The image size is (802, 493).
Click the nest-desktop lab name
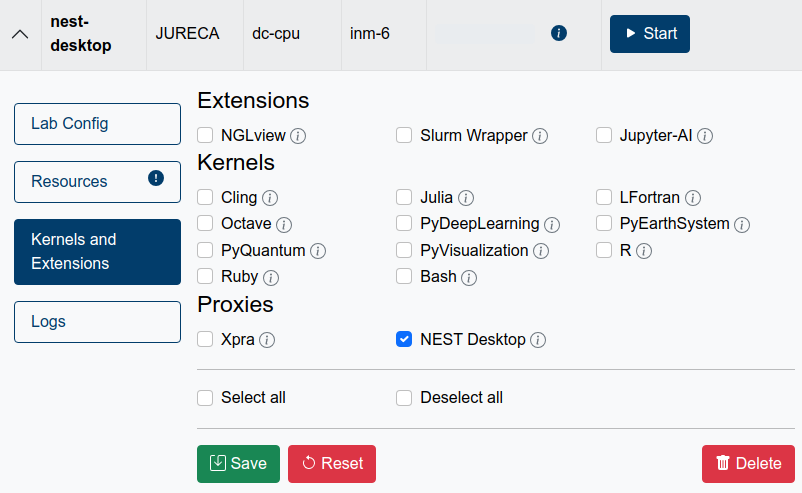[81, 34]
